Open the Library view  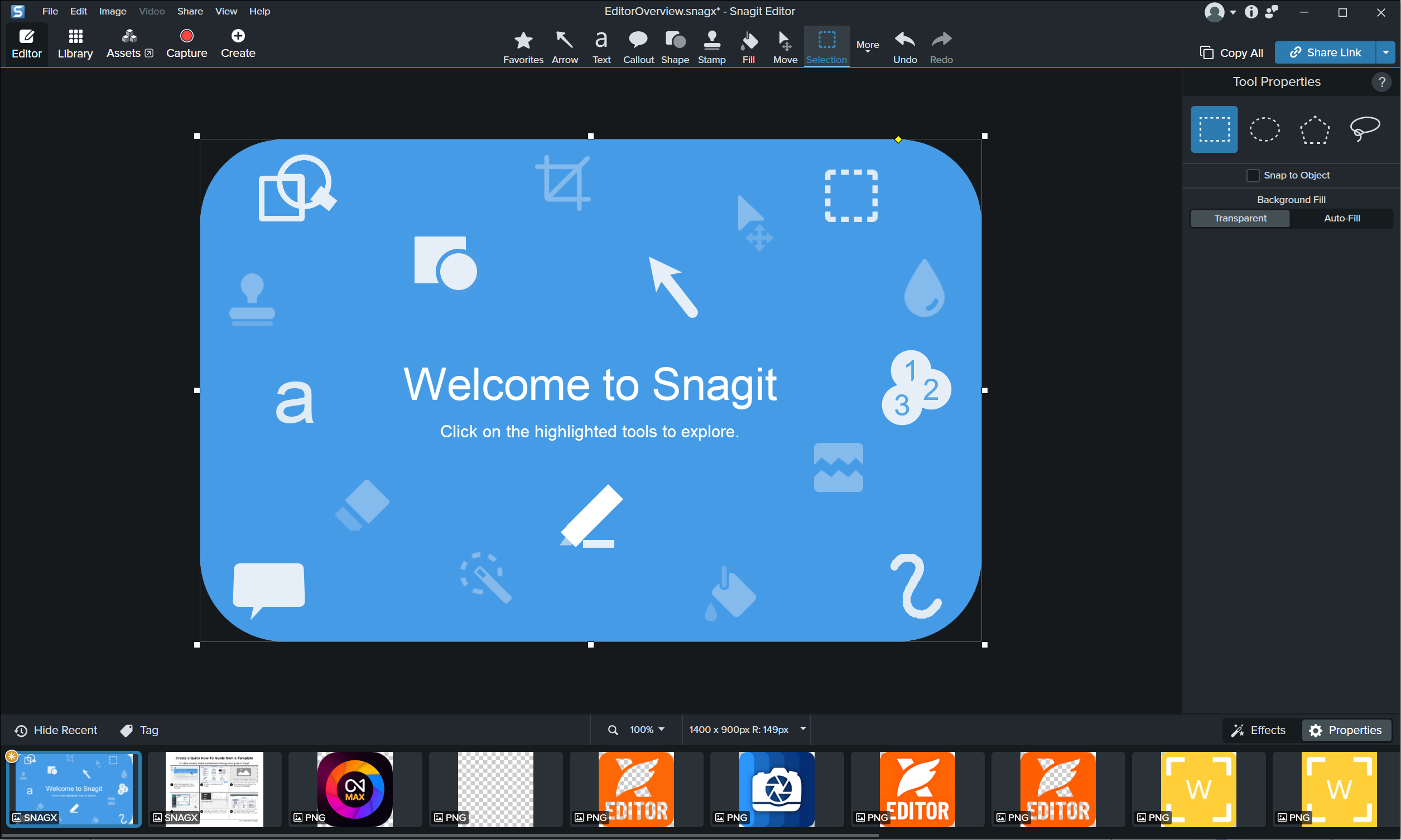[x=75, y=44]
